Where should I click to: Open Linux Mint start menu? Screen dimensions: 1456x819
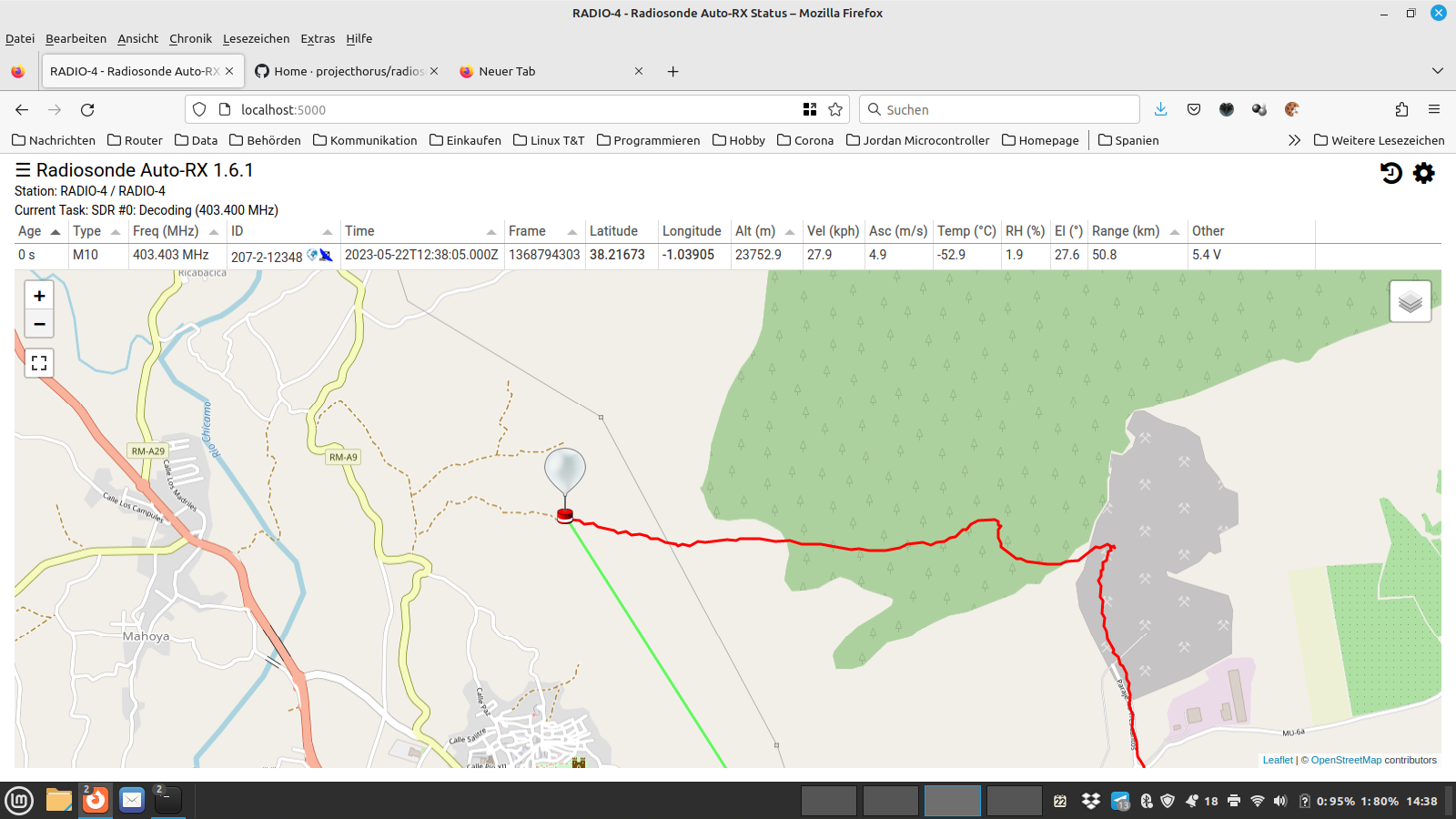(x=19, y=801)
